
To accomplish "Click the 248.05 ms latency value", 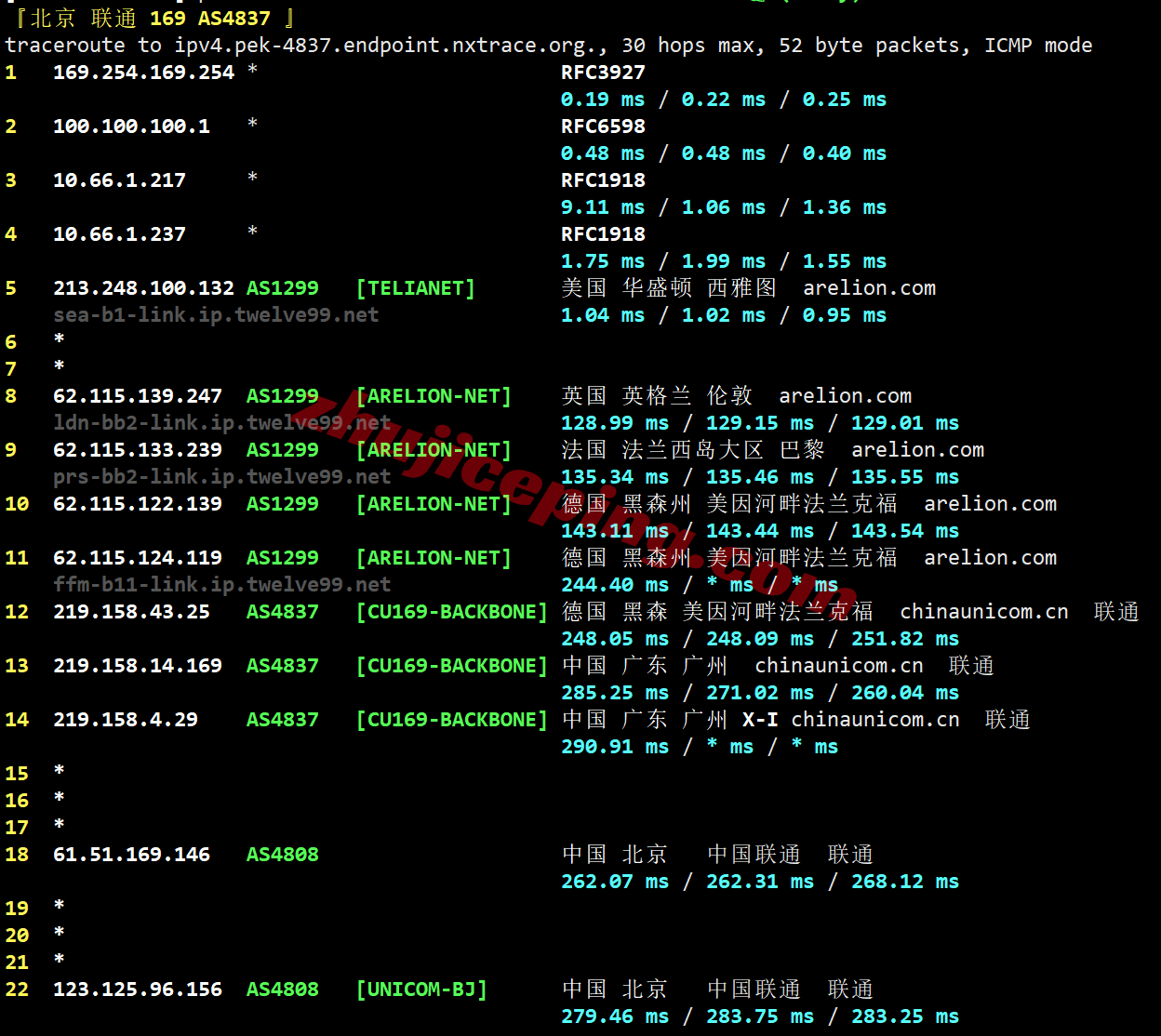I will click(x=615, y=639).
